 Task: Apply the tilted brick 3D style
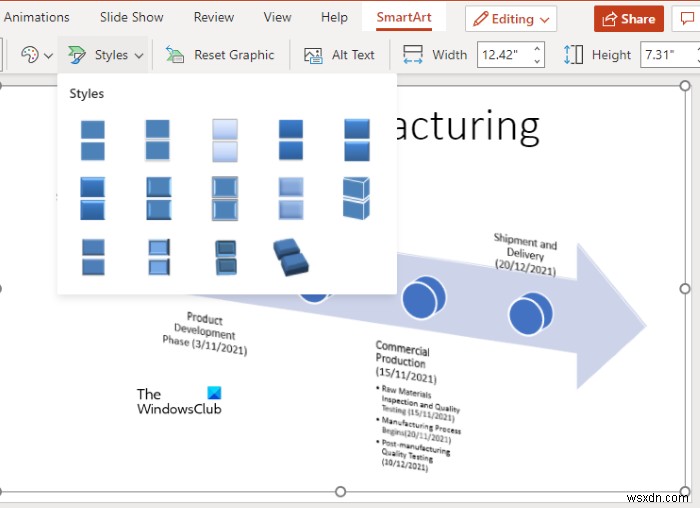[x=291, y=257]
